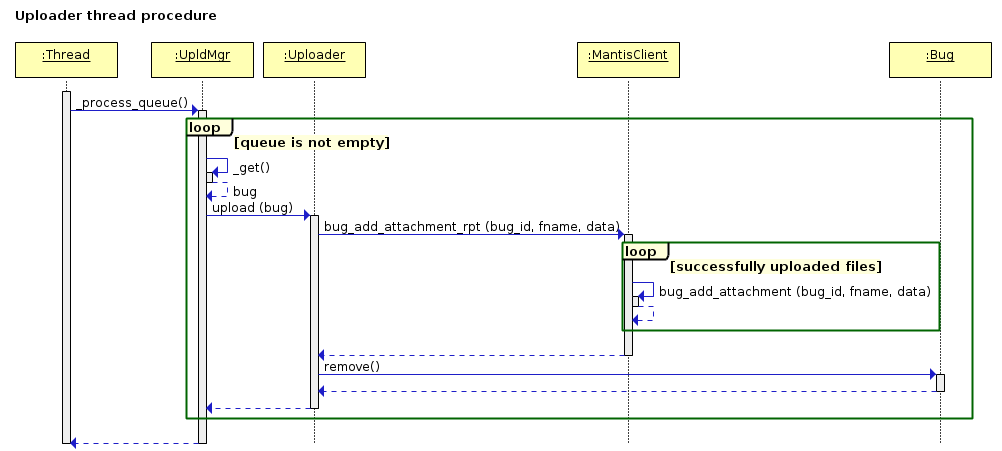Click the _get() self-call label
This screenshot has width=1002, height=451.
[251, 167]
